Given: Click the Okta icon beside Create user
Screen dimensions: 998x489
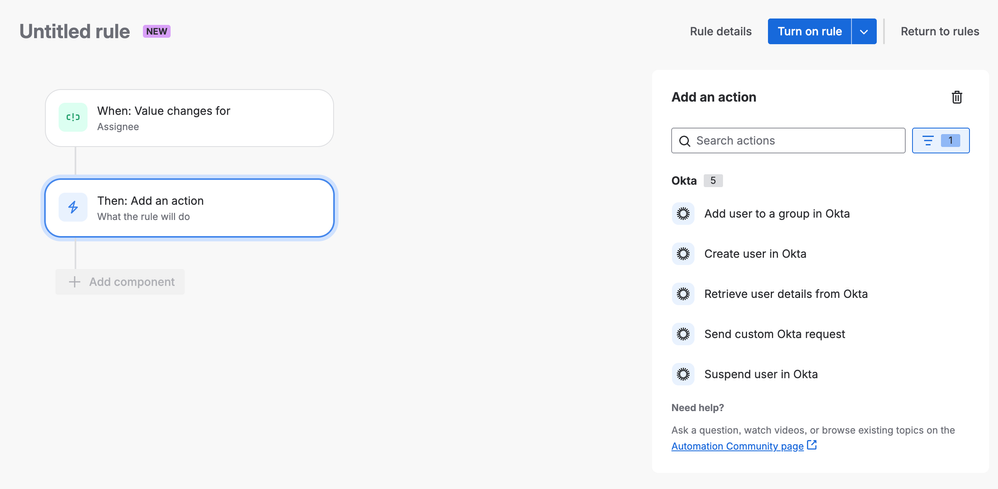Looking at the screenshot, I should pos(683,254).
